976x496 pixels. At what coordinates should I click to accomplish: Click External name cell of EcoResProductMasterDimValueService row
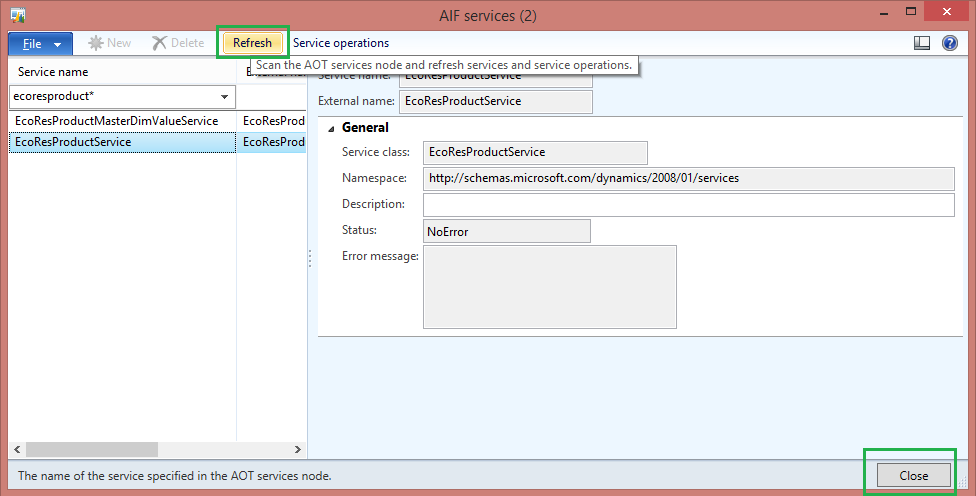click(272, 121)
